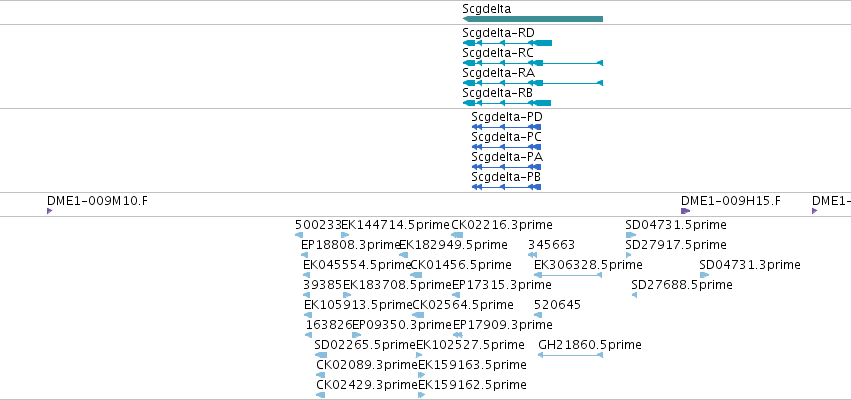Select the SD04731.5prime EST glyph
Screen dimensions: 851x400
coord(631,235)
